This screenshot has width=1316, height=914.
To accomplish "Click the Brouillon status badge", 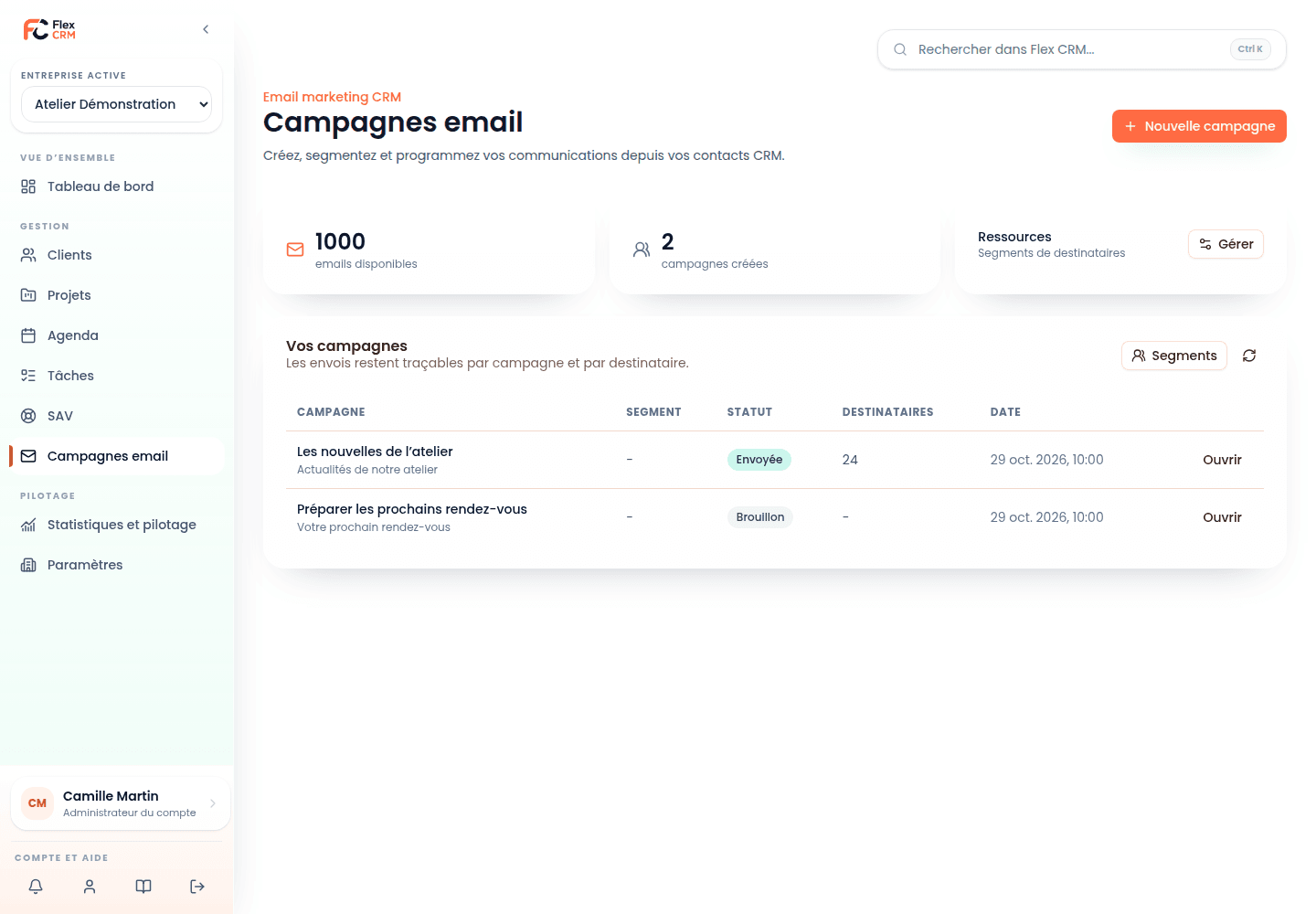I will 760,517.
